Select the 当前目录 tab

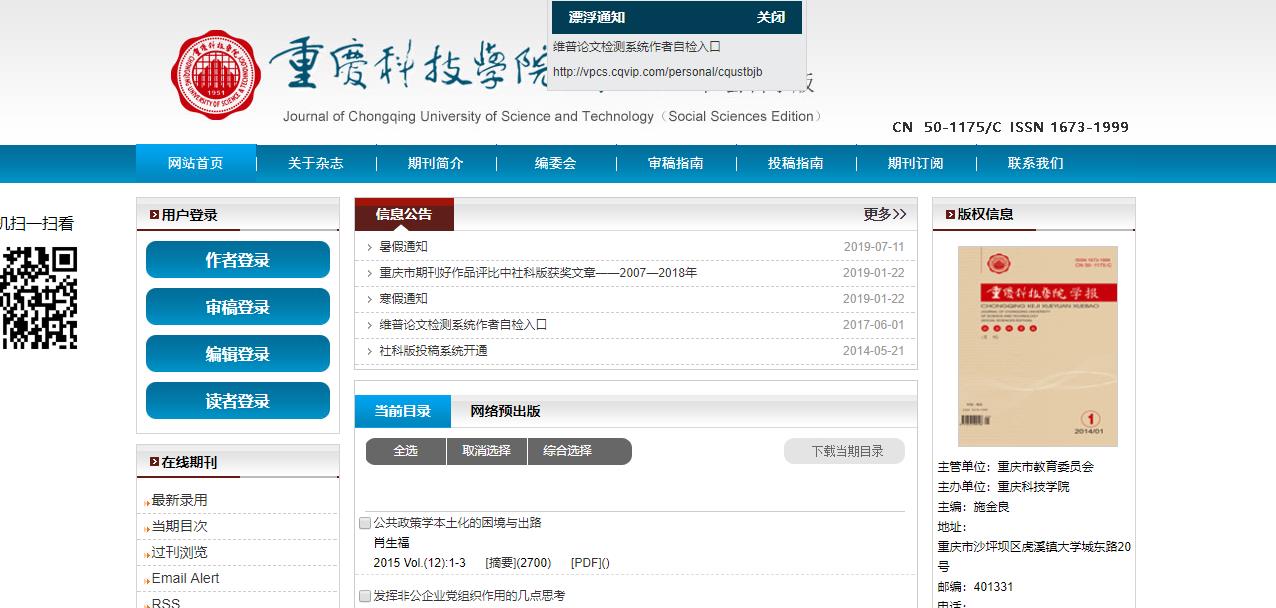pyautogui.click(x=403, y=411)
